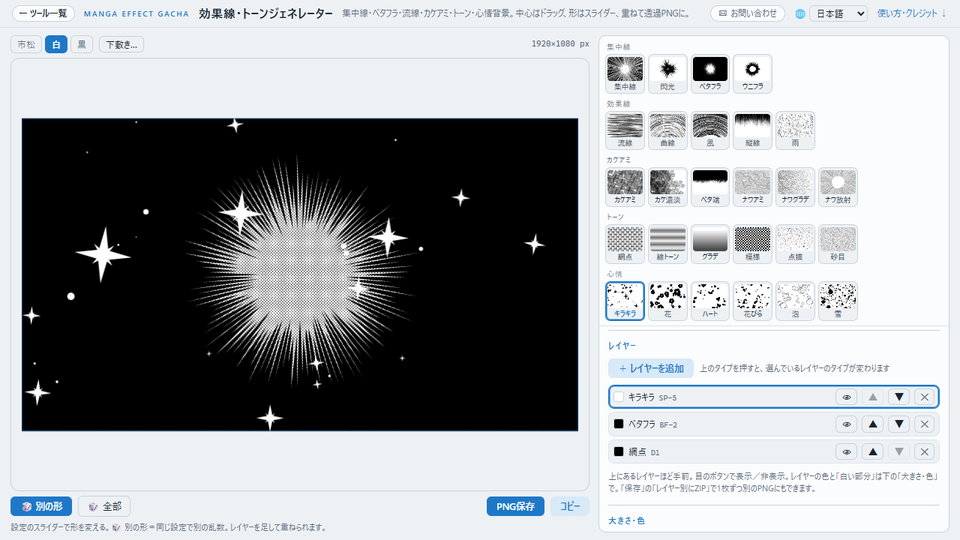Randomize everything with 全部 button
The image size is (960, 540).
[104, 506]
